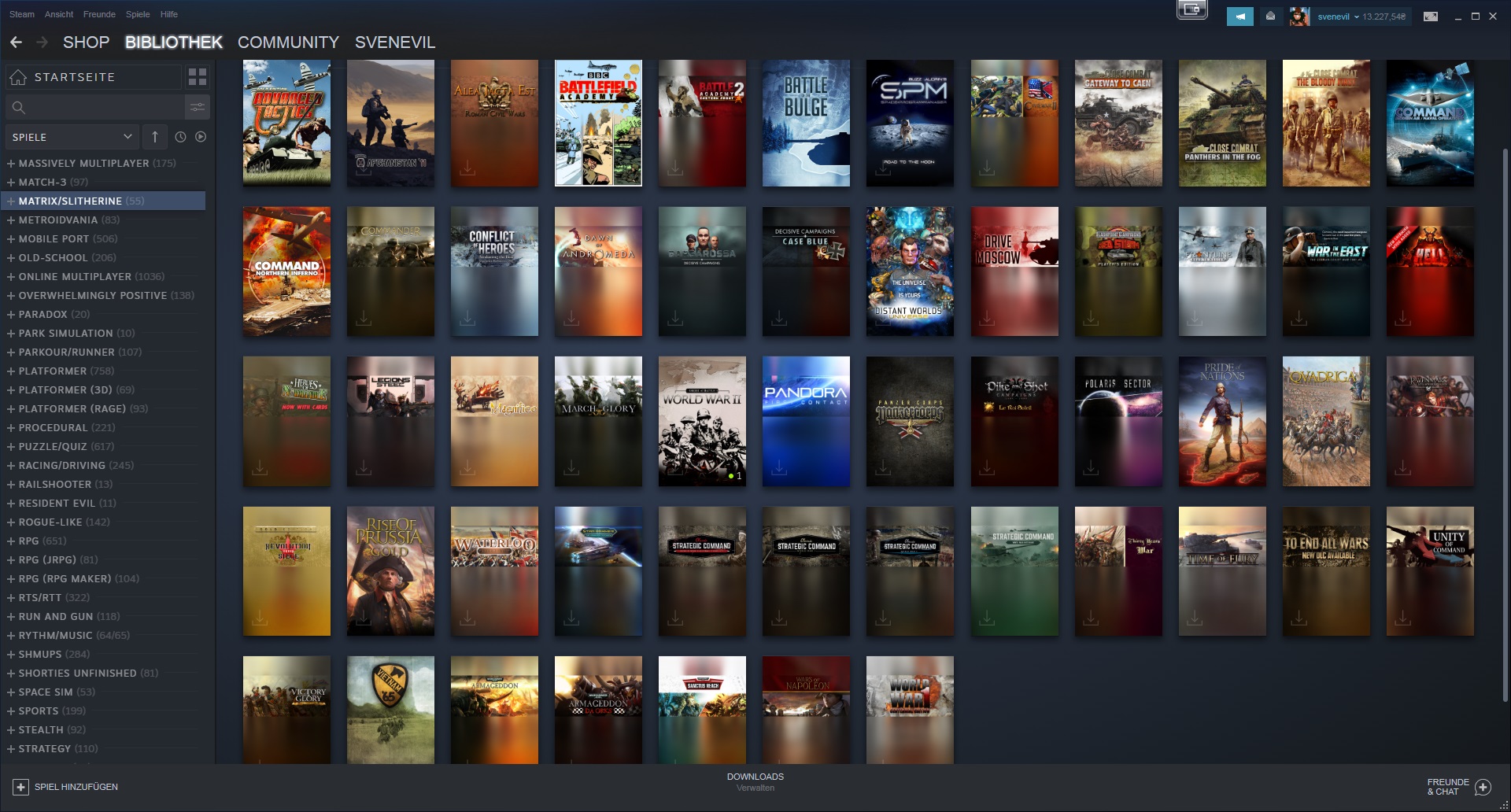Image resolution: width=1511 pixels, height=812 pixels.
Task: Open the envelope inbox icon
Action: click(x=1270, y=17)
